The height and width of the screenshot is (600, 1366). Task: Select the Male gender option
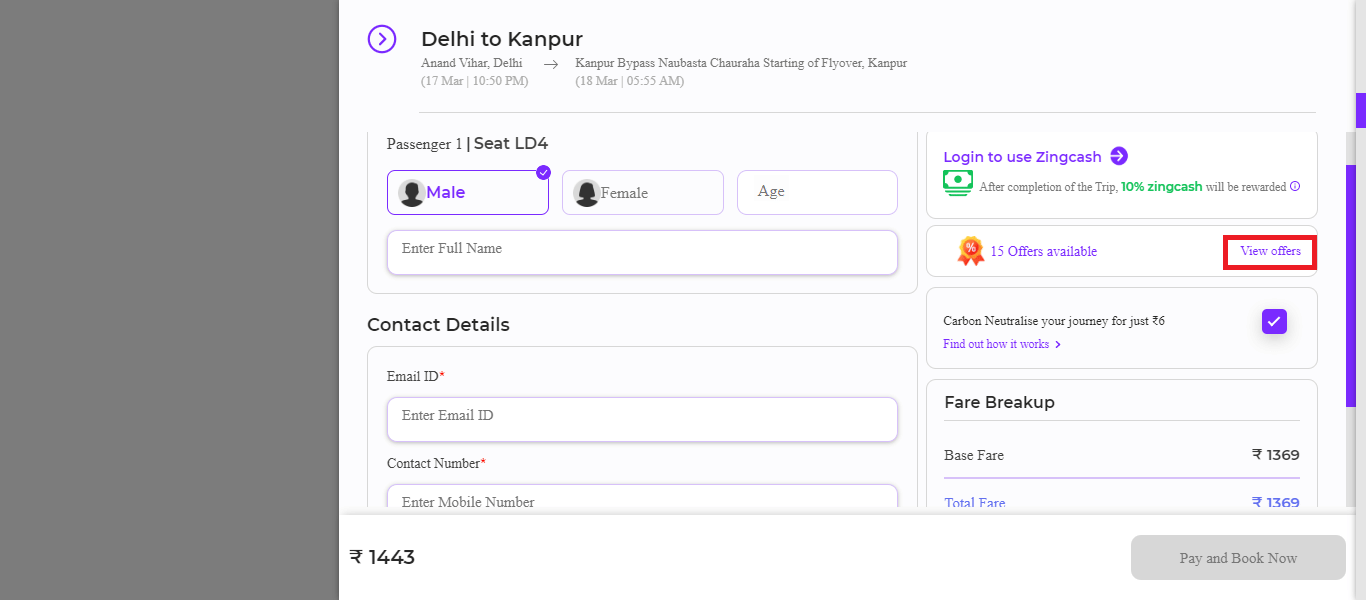click(467, 191)
